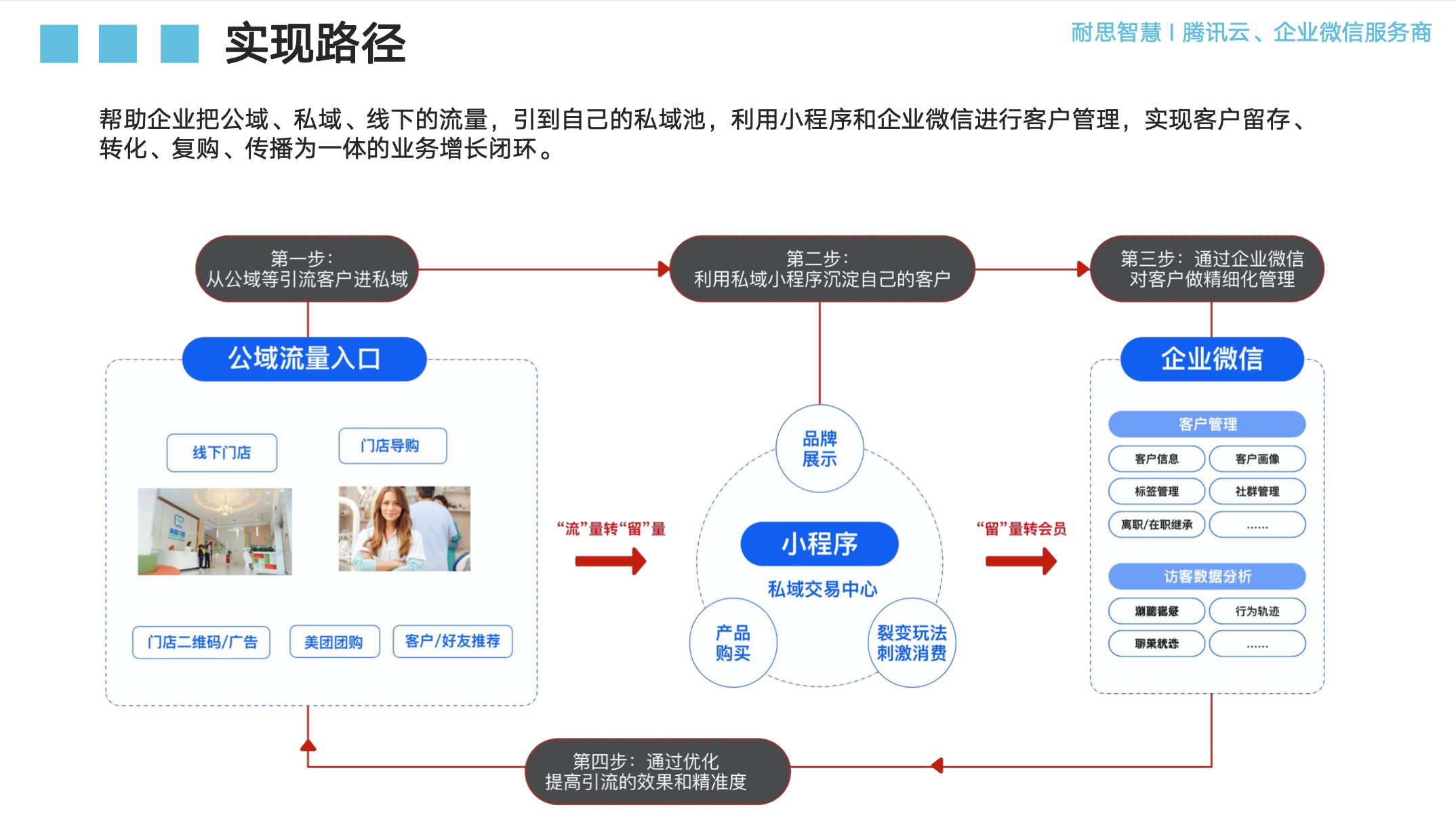
Task: Click the 第四步 dark step bubble
Action: click(x=658, y=772)
